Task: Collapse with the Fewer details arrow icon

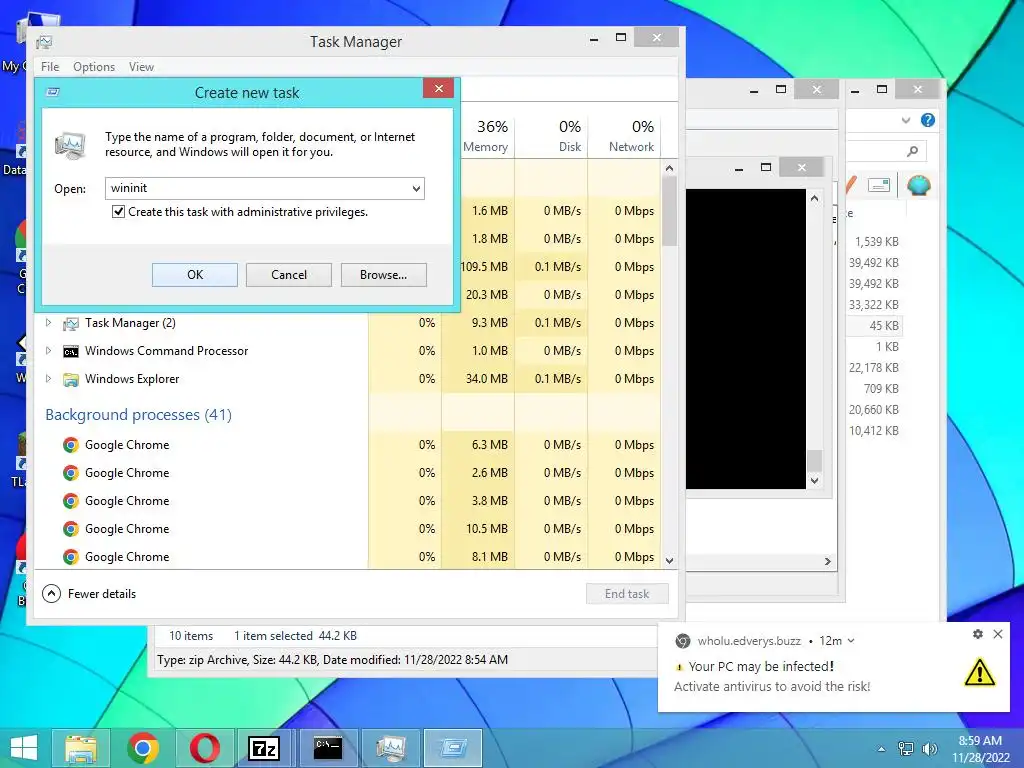Action: coord(51,594)
